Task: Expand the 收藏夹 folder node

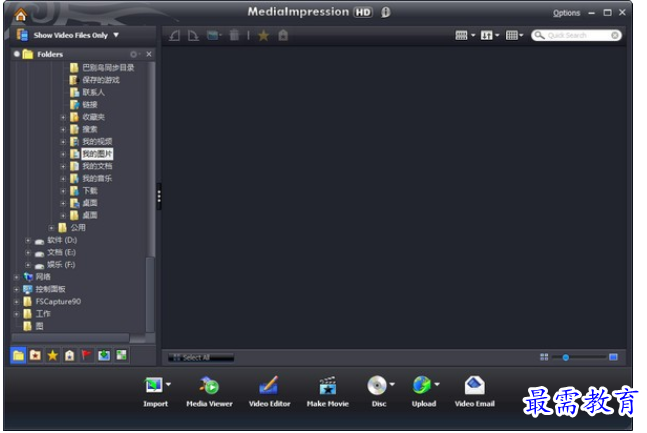Action: coord(63,117)
